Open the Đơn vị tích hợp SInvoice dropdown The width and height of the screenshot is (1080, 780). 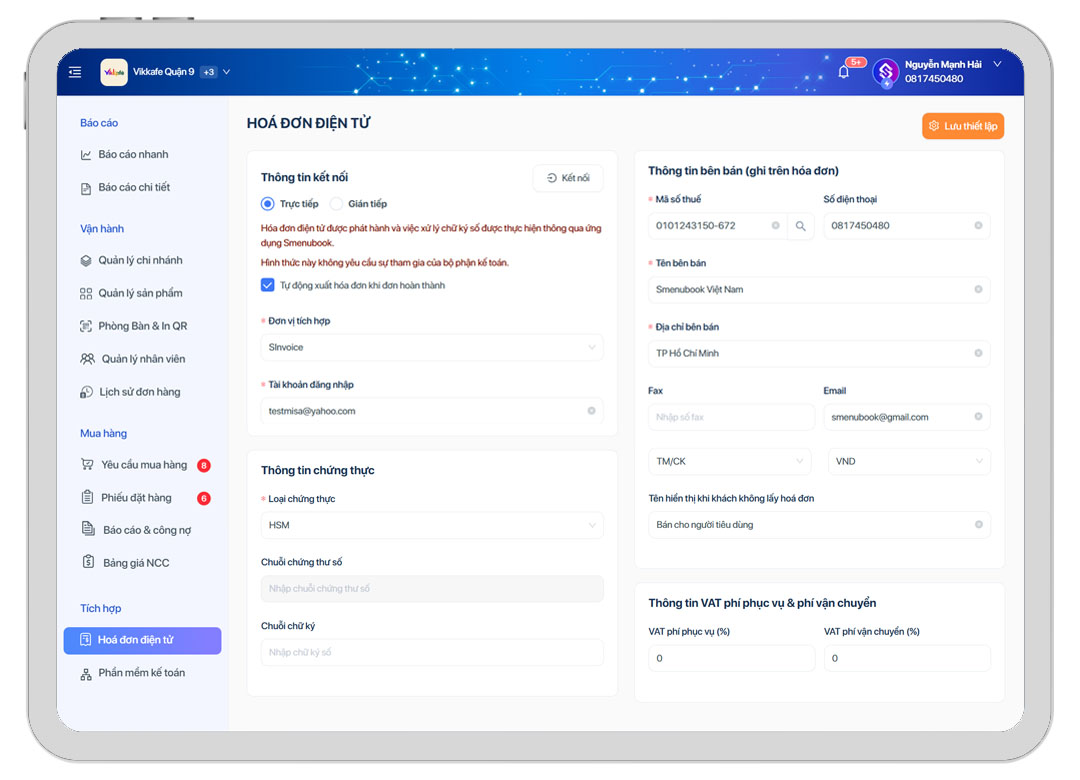[432, 347]
